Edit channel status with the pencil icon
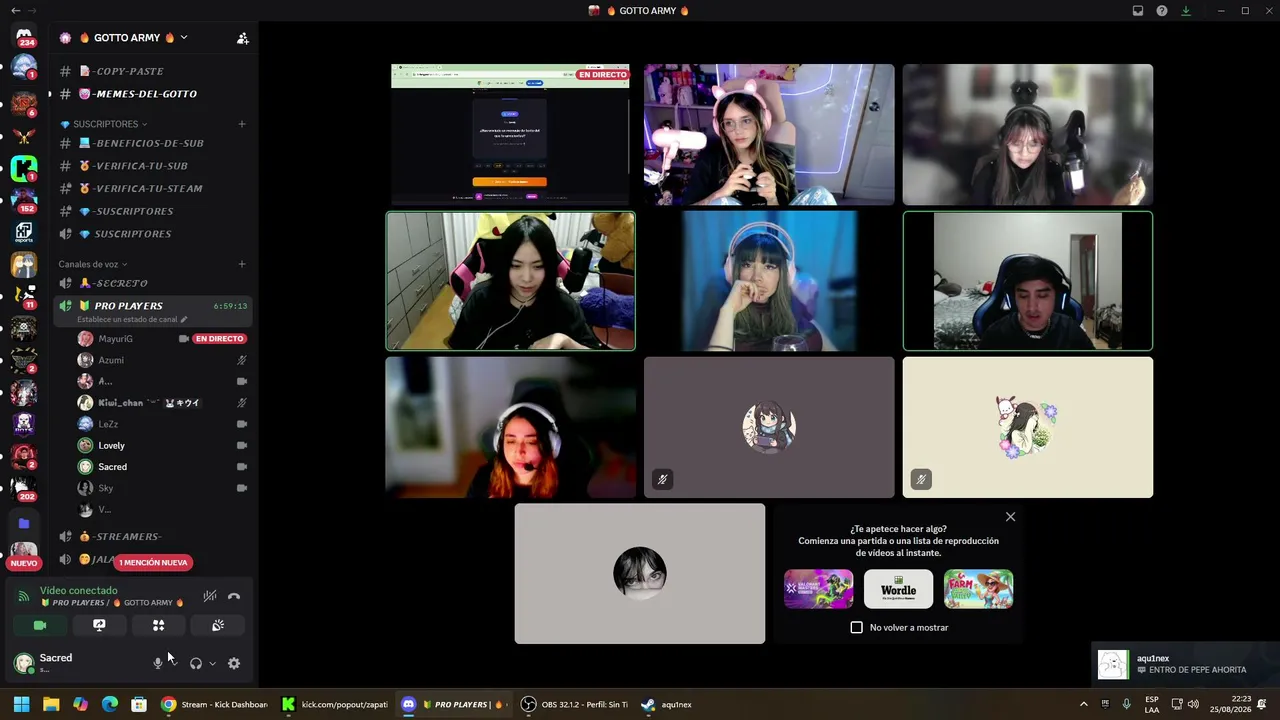Viewport: 1280px width, 720px height. tap(183, 319)
